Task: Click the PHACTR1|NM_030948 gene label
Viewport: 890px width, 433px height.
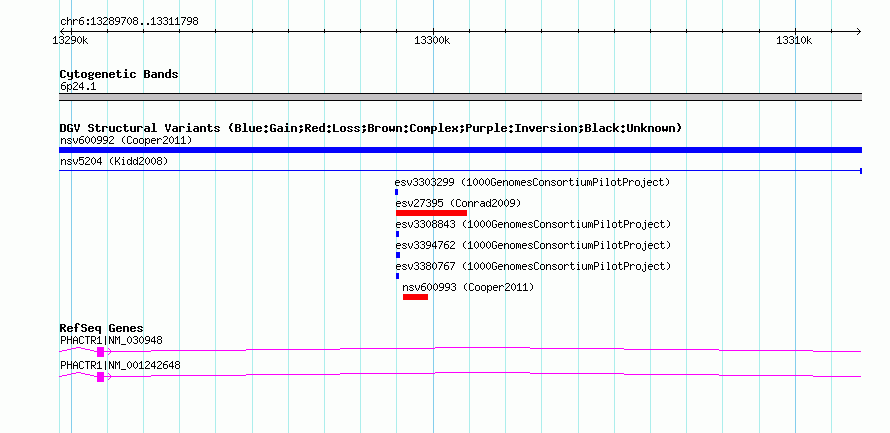Action: click(111, 340)
